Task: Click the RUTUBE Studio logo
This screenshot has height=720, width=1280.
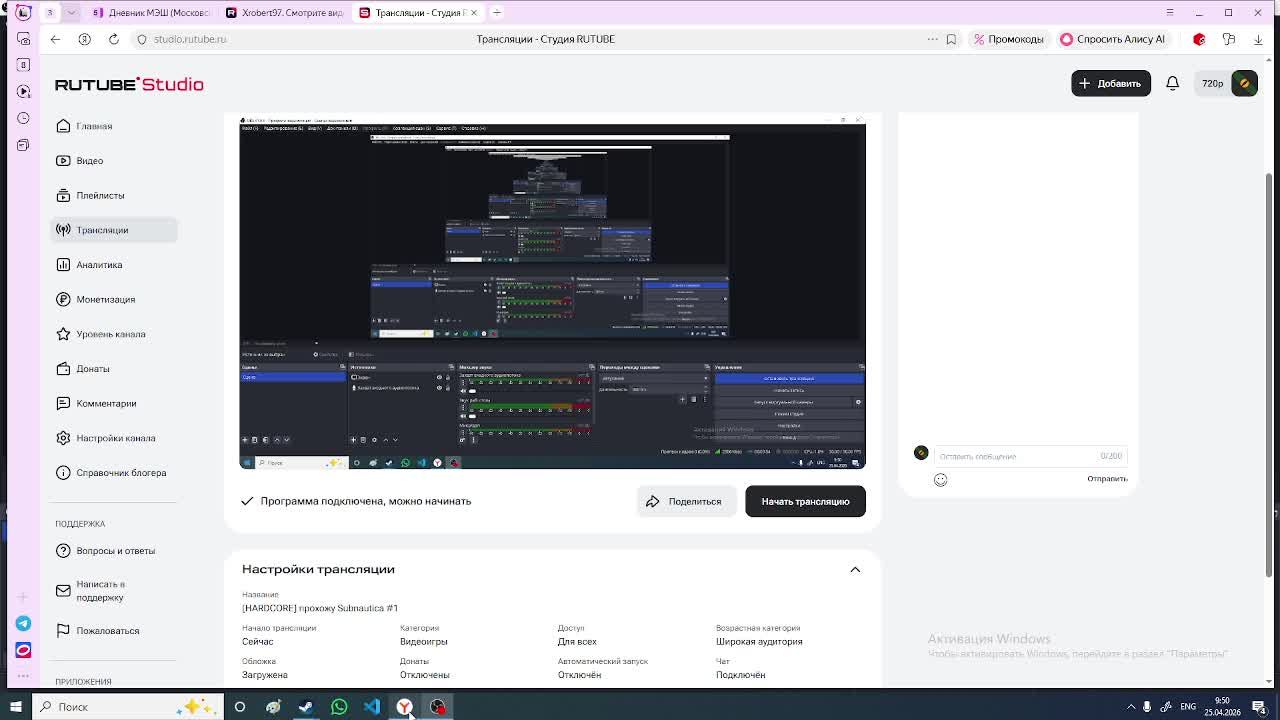Action: (x=129, y=84)
